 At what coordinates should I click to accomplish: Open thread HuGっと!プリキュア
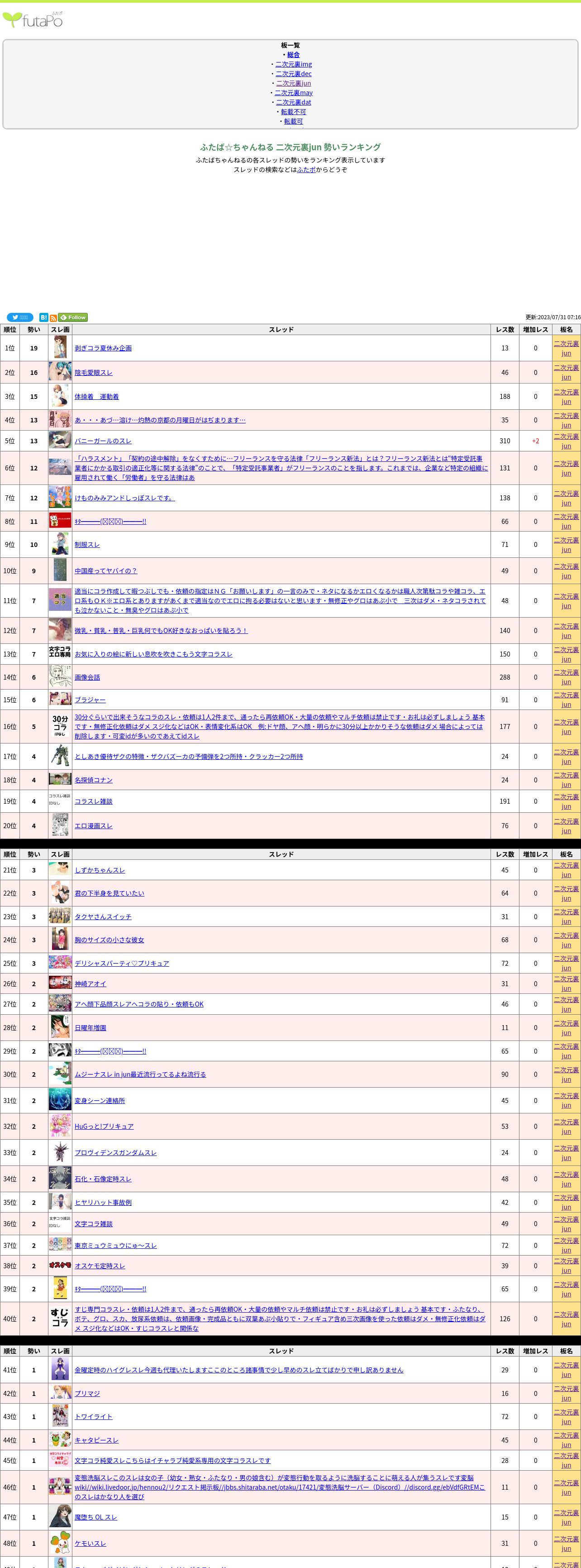(104, 1127)
